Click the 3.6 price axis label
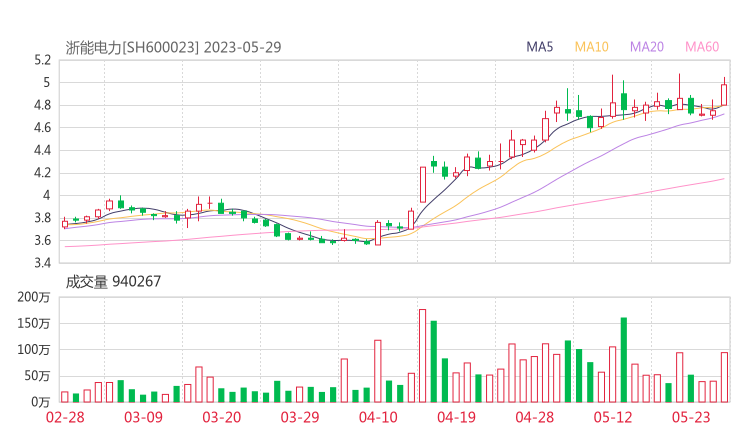The image size is (740, 440). coord(42,241)
